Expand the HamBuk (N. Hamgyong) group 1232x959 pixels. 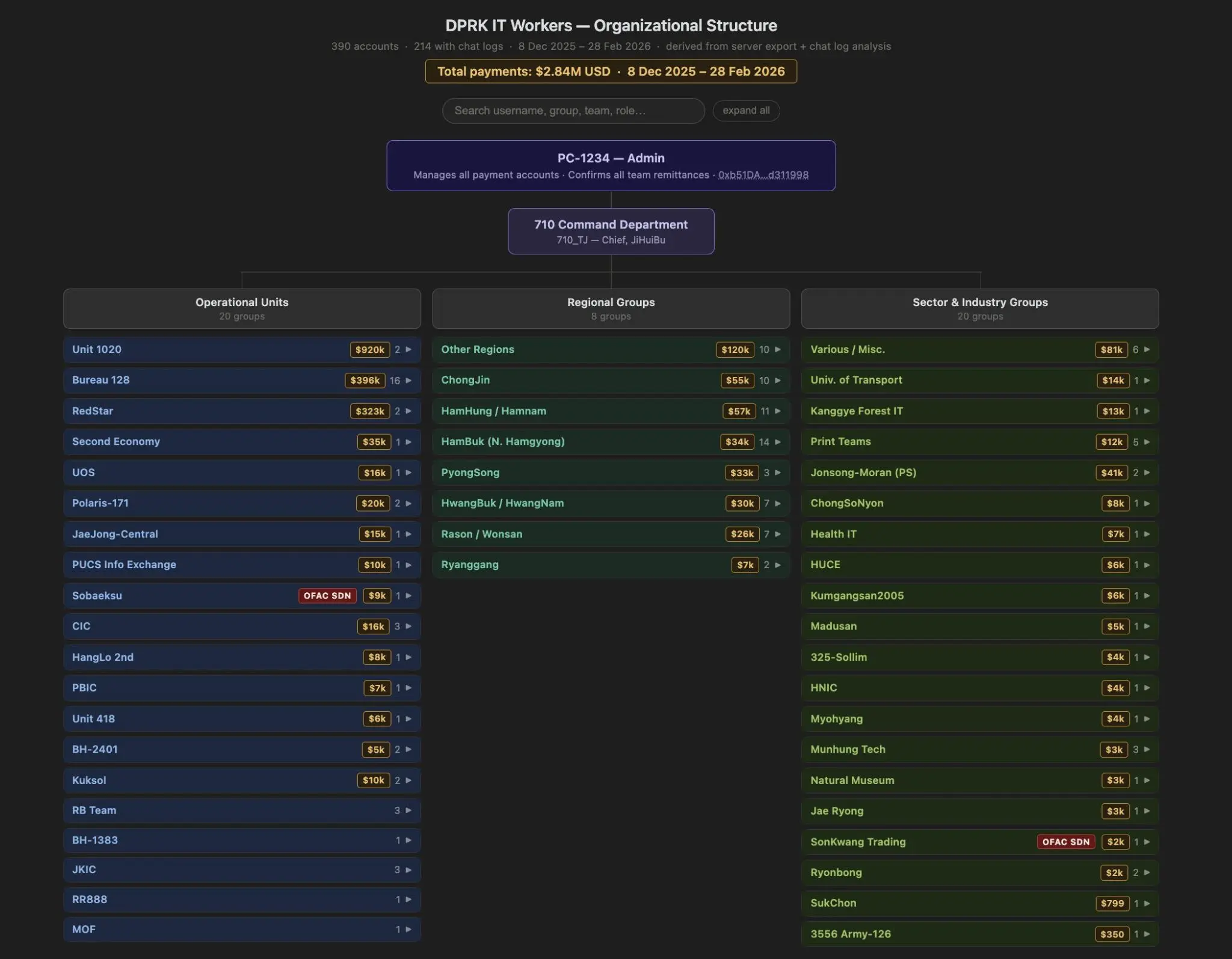point(777,441)
